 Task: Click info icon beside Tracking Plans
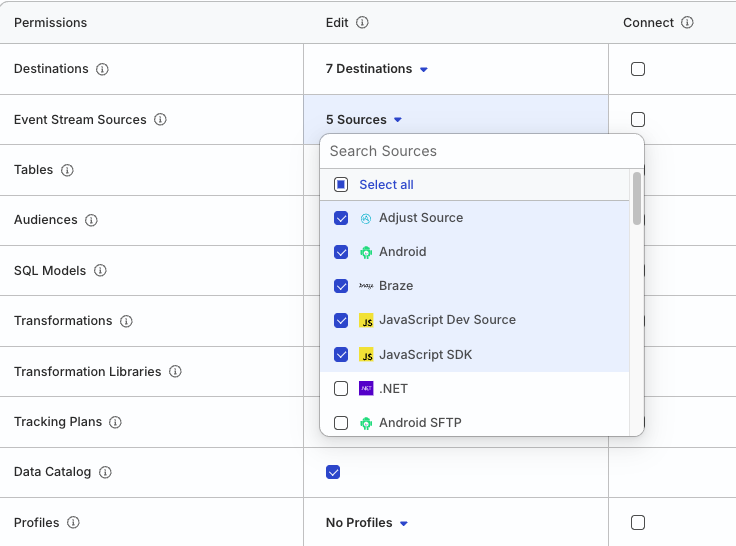pos(115,422)
